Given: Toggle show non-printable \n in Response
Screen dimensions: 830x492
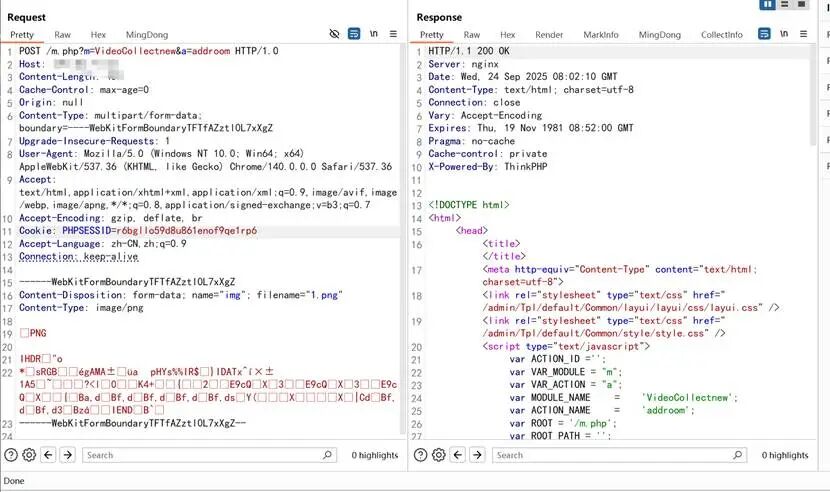Looking at the screenshot, I should pos(783,34).
